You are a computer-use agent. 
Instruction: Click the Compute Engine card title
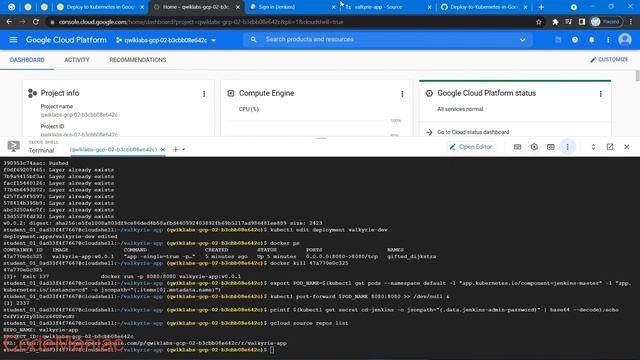[267, 93]
